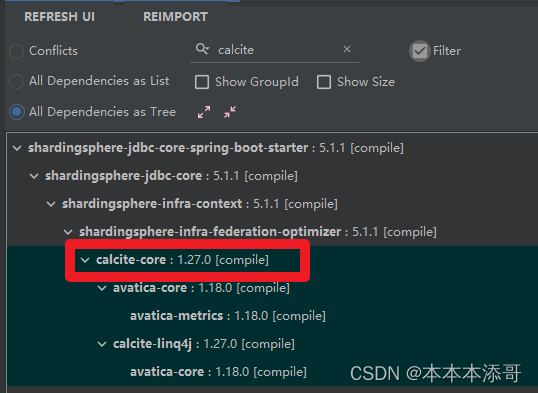Select avatica-core row below calcite-linq4j
Viewport: 538px width, 393px height.
(218, 372)
